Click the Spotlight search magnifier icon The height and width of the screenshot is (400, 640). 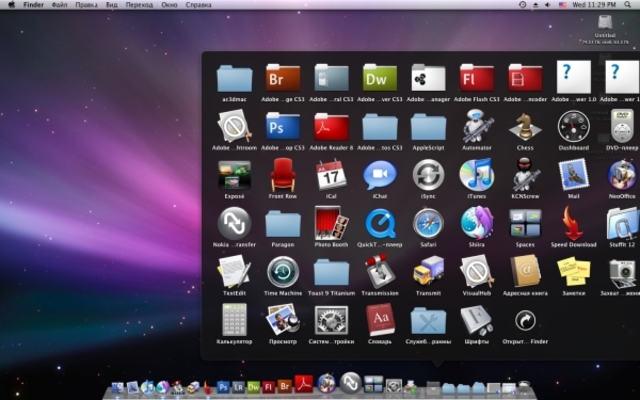627,4
